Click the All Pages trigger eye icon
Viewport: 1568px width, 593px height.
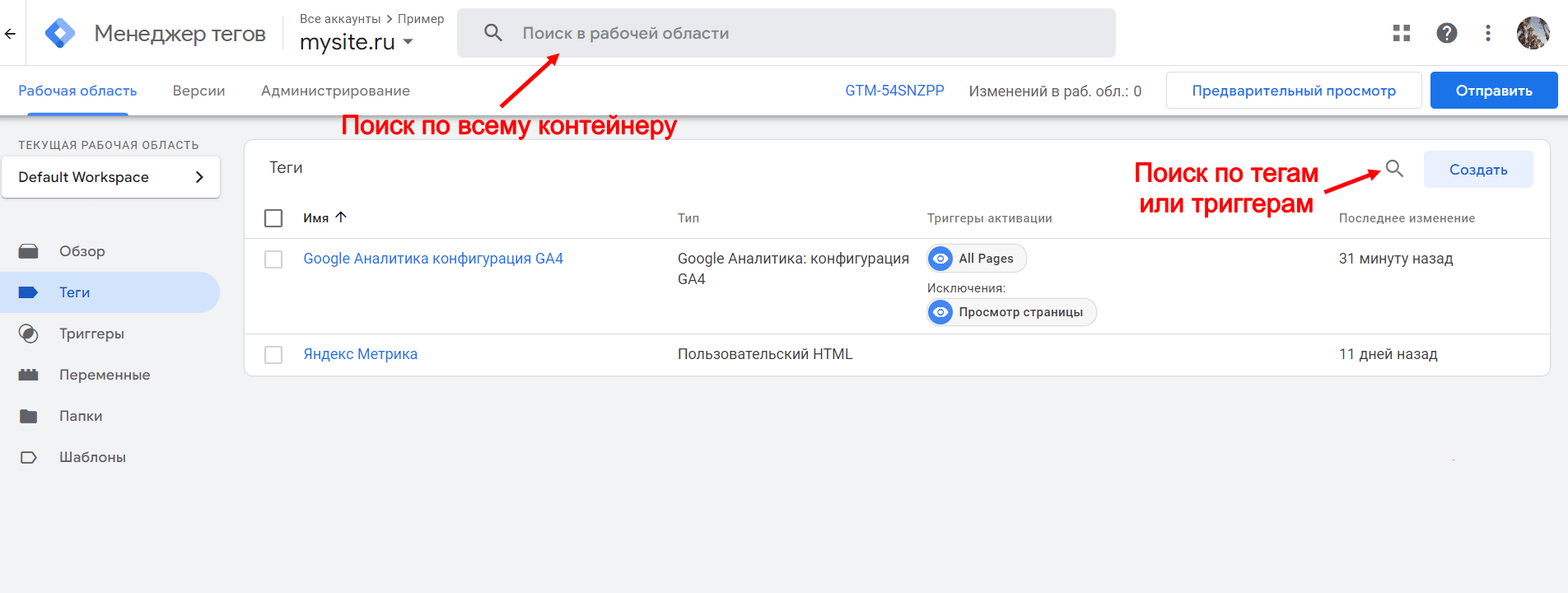click(940, 259)
